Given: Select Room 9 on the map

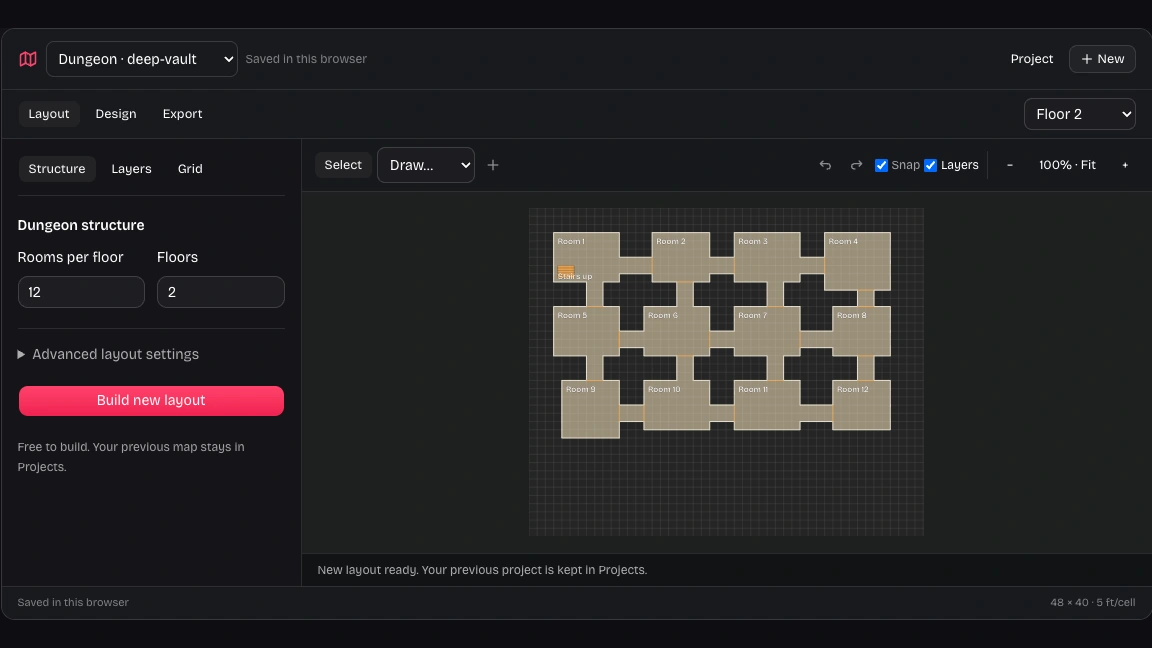Looking at the screenshot, I should [591, 409].
